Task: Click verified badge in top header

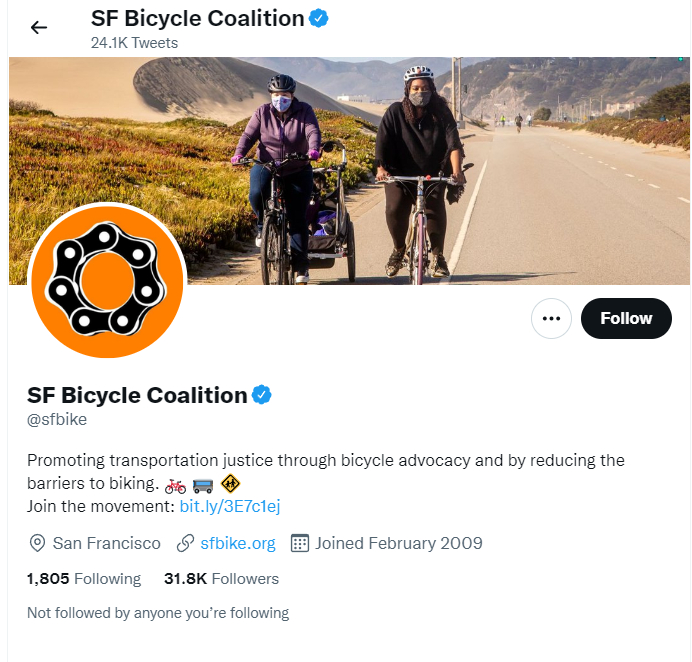Action: click(320, 18)
